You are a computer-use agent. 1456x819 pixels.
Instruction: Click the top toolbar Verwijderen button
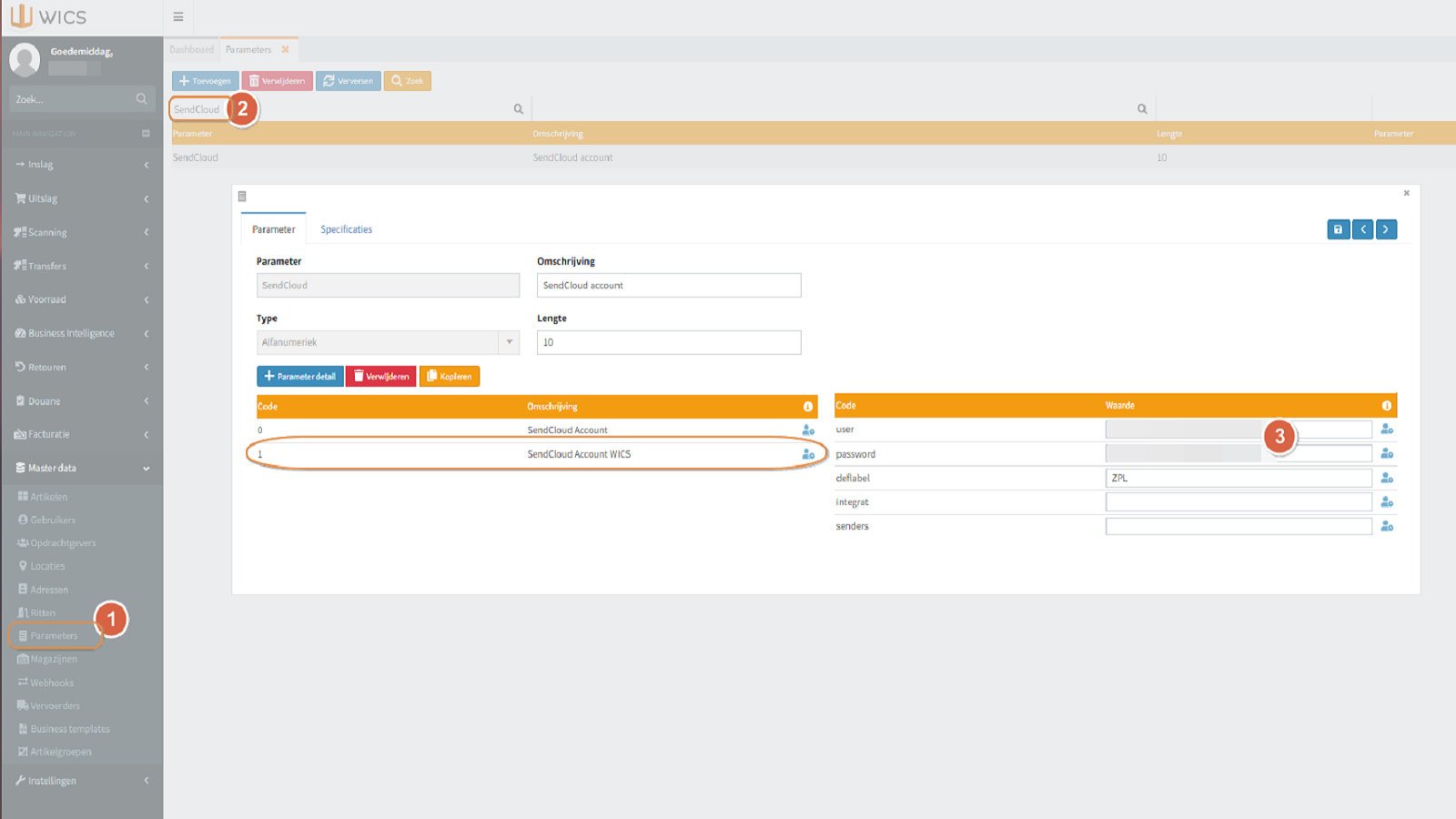[x=278, y=81]
